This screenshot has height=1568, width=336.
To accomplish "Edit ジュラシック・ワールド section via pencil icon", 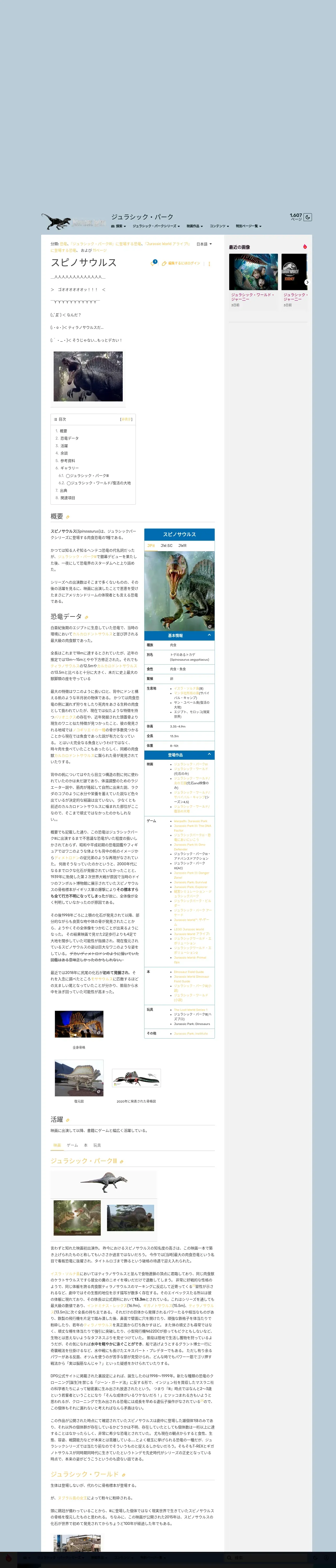I will [x=123, y=1475].
